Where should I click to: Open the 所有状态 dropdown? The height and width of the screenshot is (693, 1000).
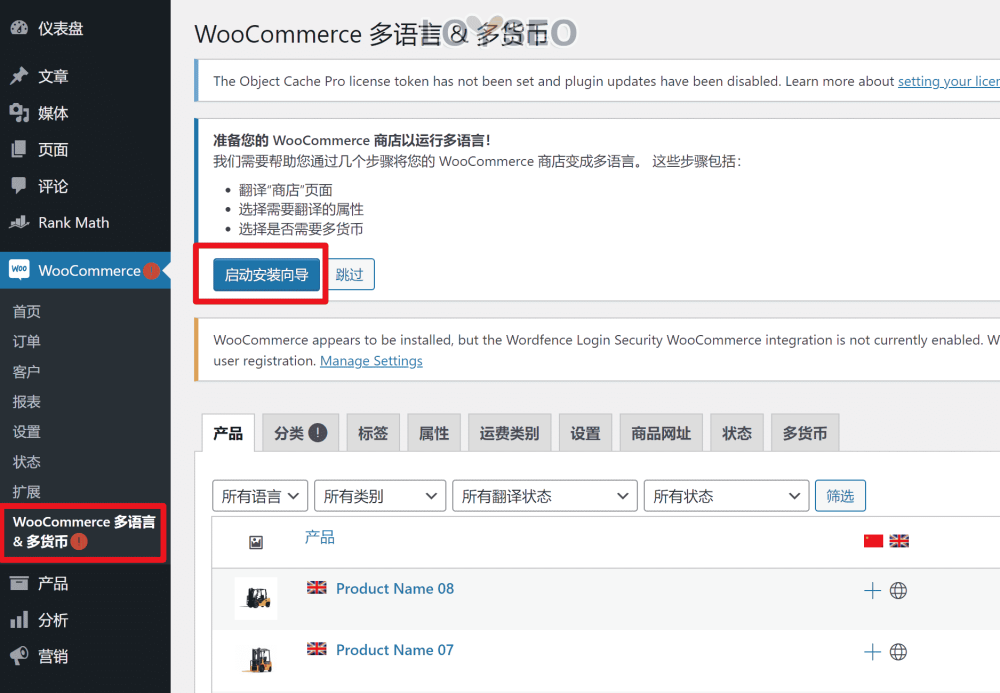pyautogui.click(x=726, y=496)
